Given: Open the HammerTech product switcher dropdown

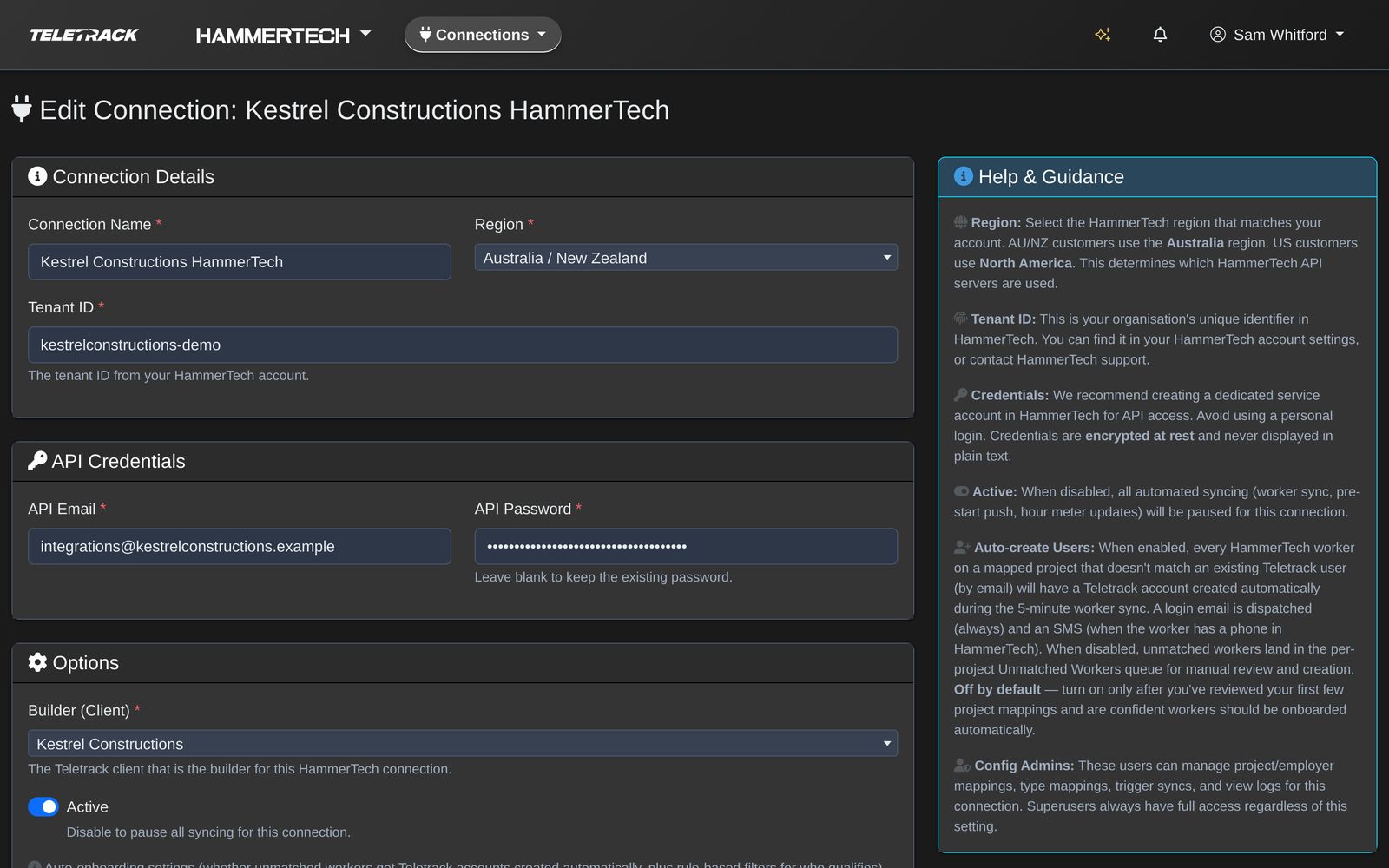Looking at the screenshot, I should click(x=283, y=35).
